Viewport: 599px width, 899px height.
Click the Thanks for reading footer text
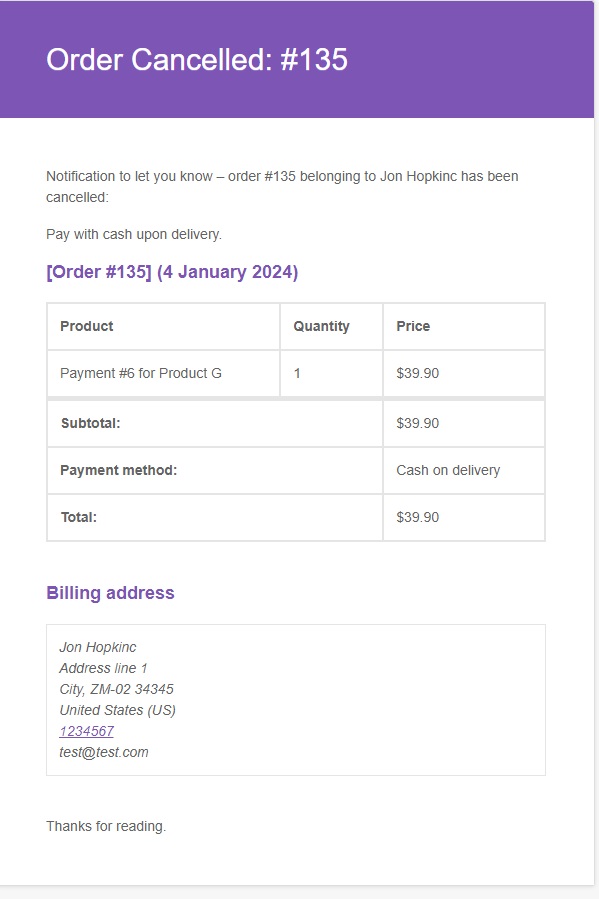(106, 826)
